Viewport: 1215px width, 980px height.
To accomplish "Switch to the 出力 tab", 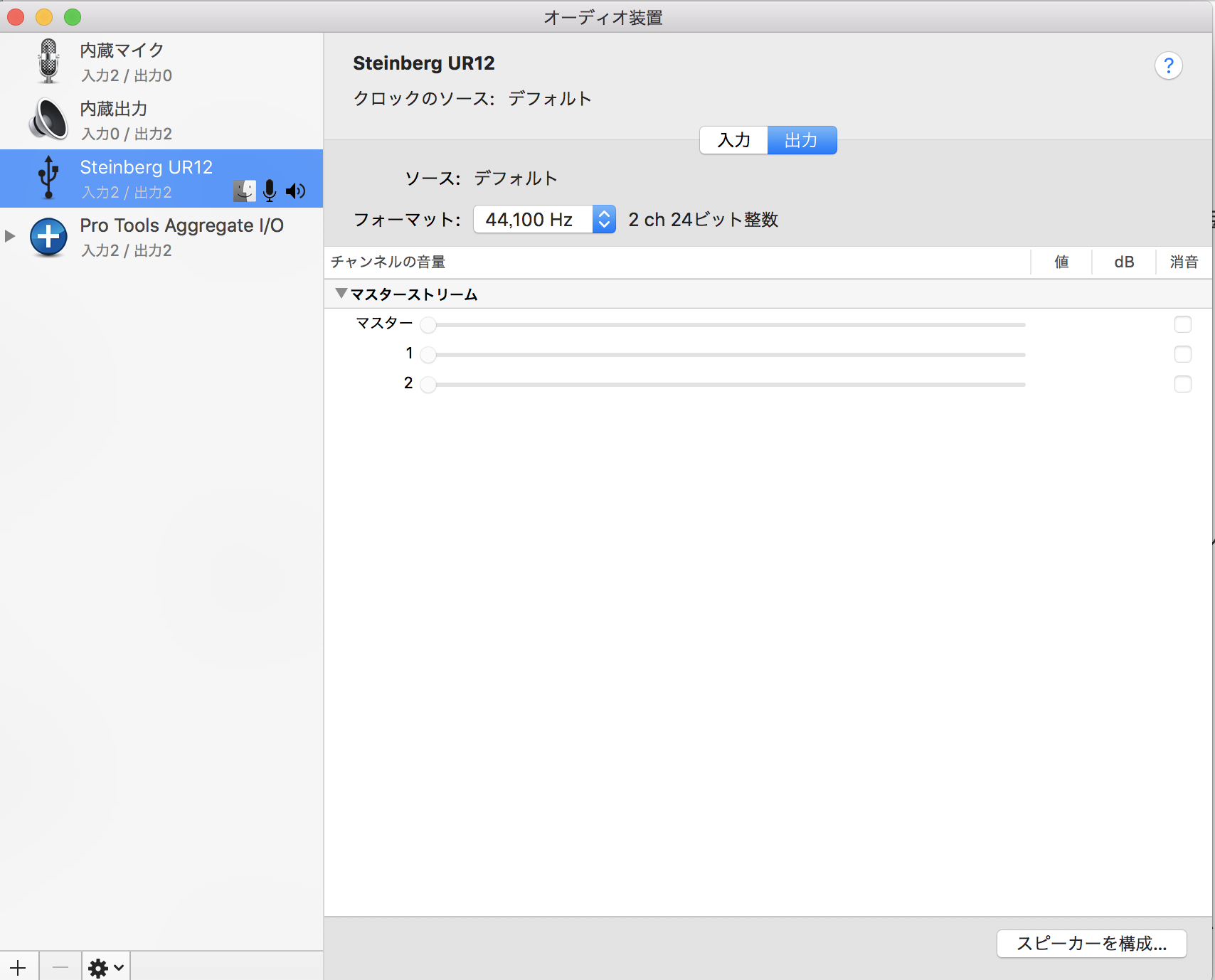I will coord(802,140).
